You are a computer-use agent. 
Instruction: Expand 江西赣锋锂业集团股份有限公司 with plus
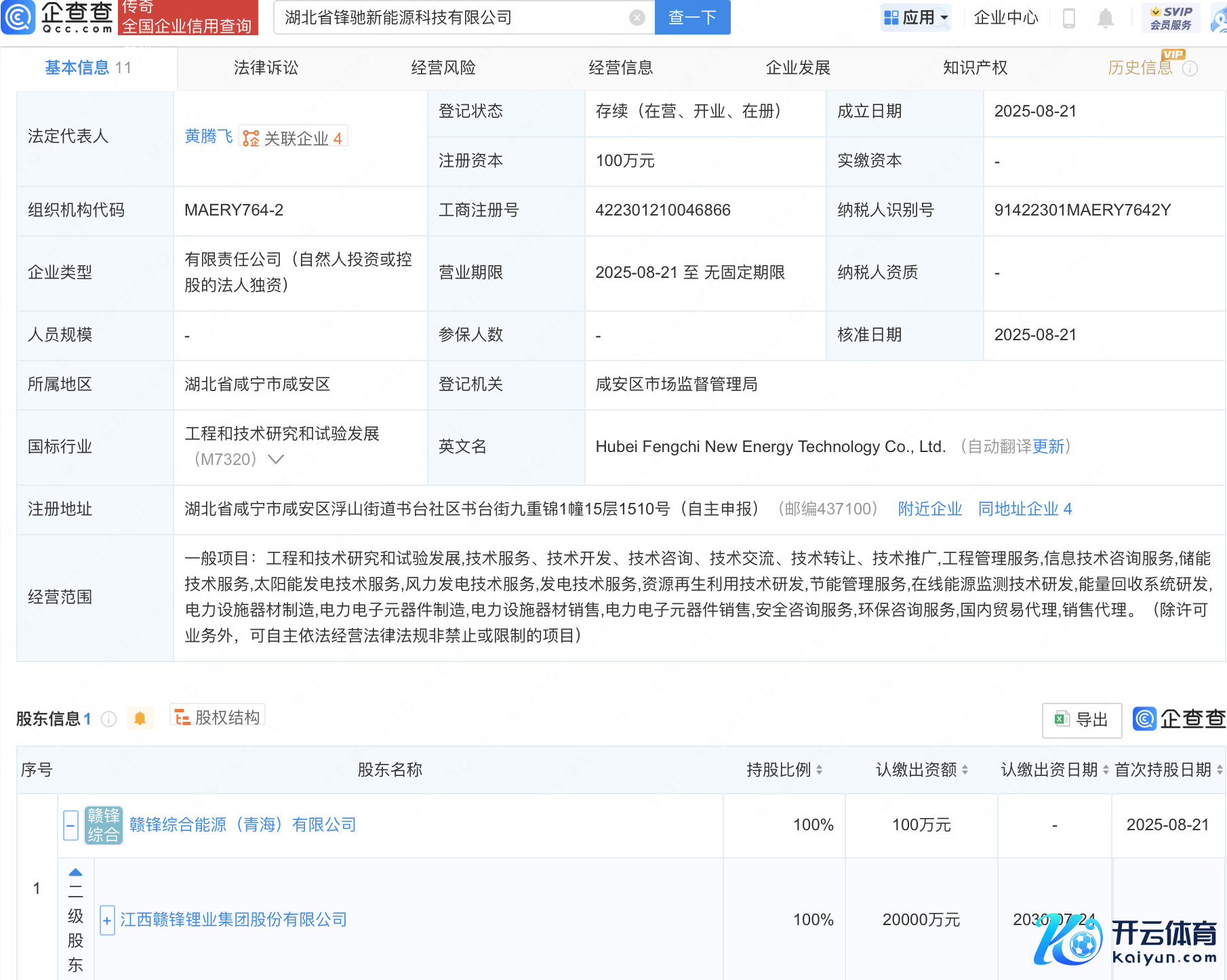(107, 920)
